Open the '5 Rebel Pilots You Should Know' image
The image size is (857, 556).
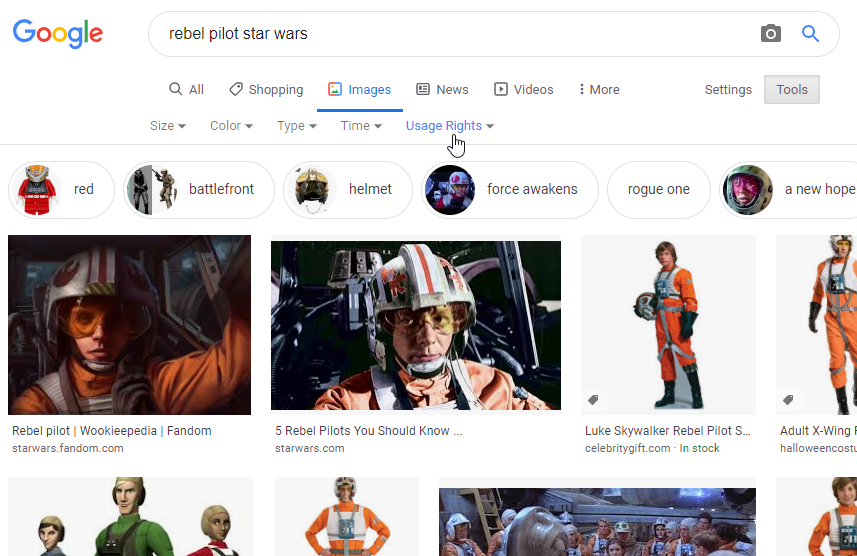point(416,325)
